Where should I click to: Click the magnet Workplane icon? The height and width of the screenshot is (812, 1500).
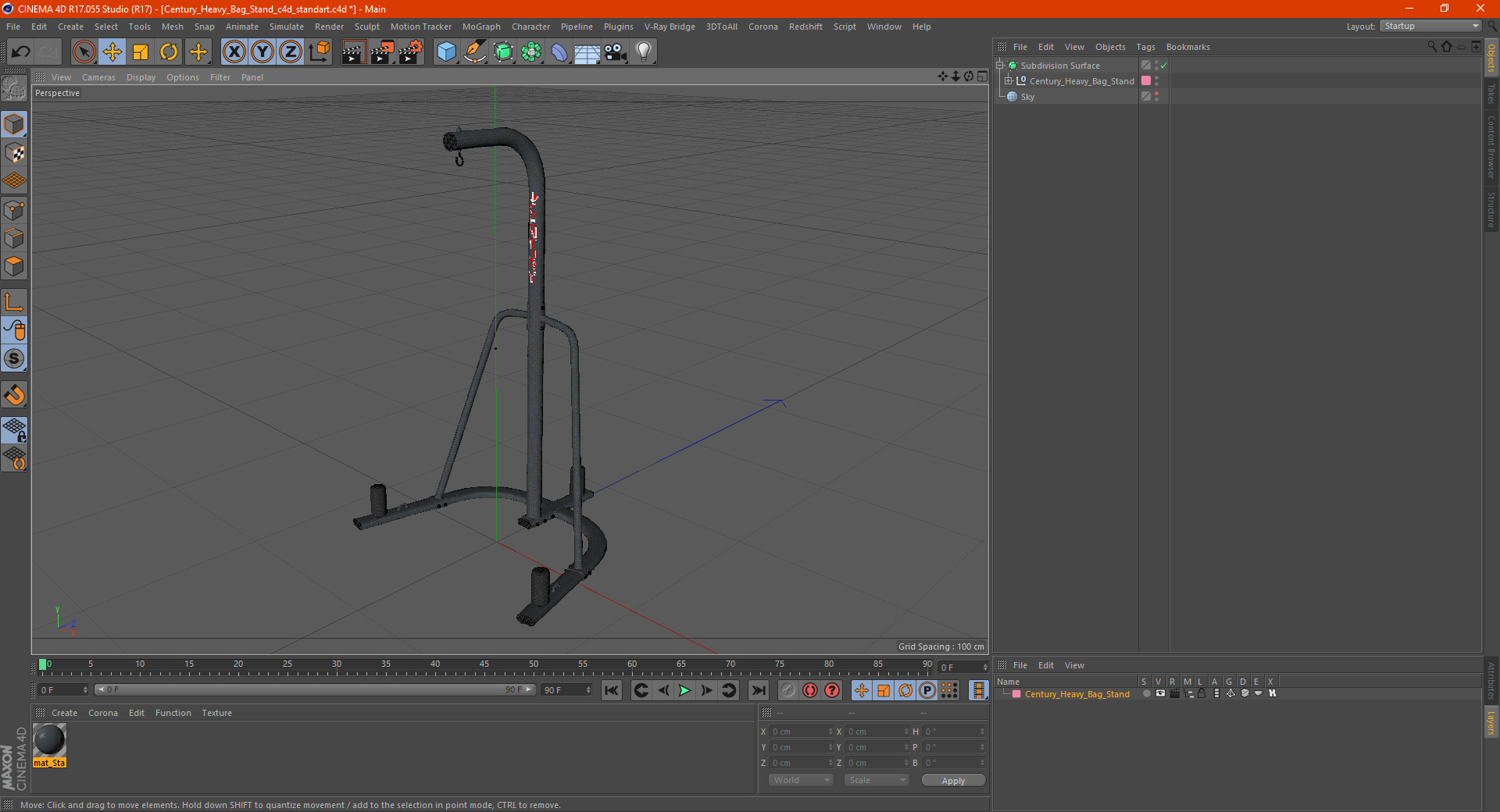[x=14, y=395]
